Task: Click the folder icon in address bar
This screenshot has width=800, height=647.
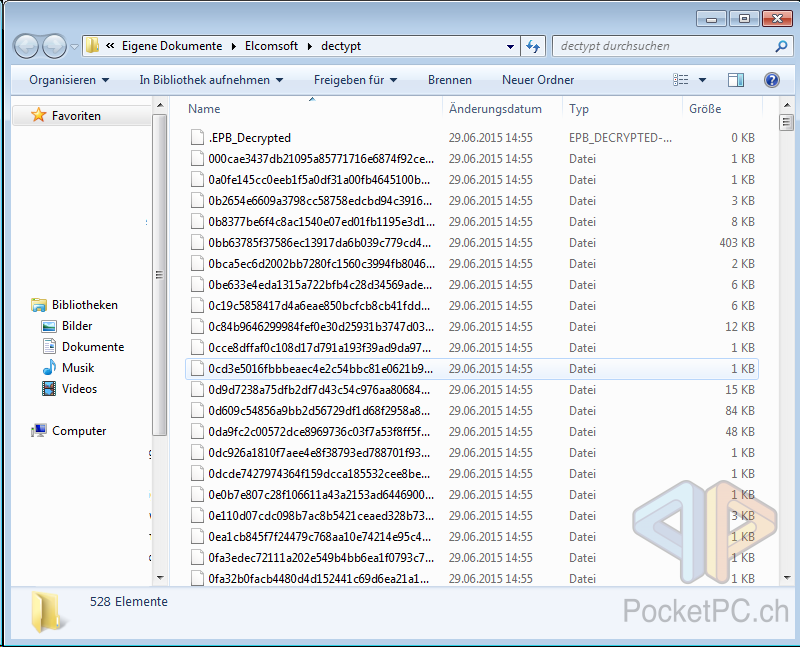Action: click(92, 45)
